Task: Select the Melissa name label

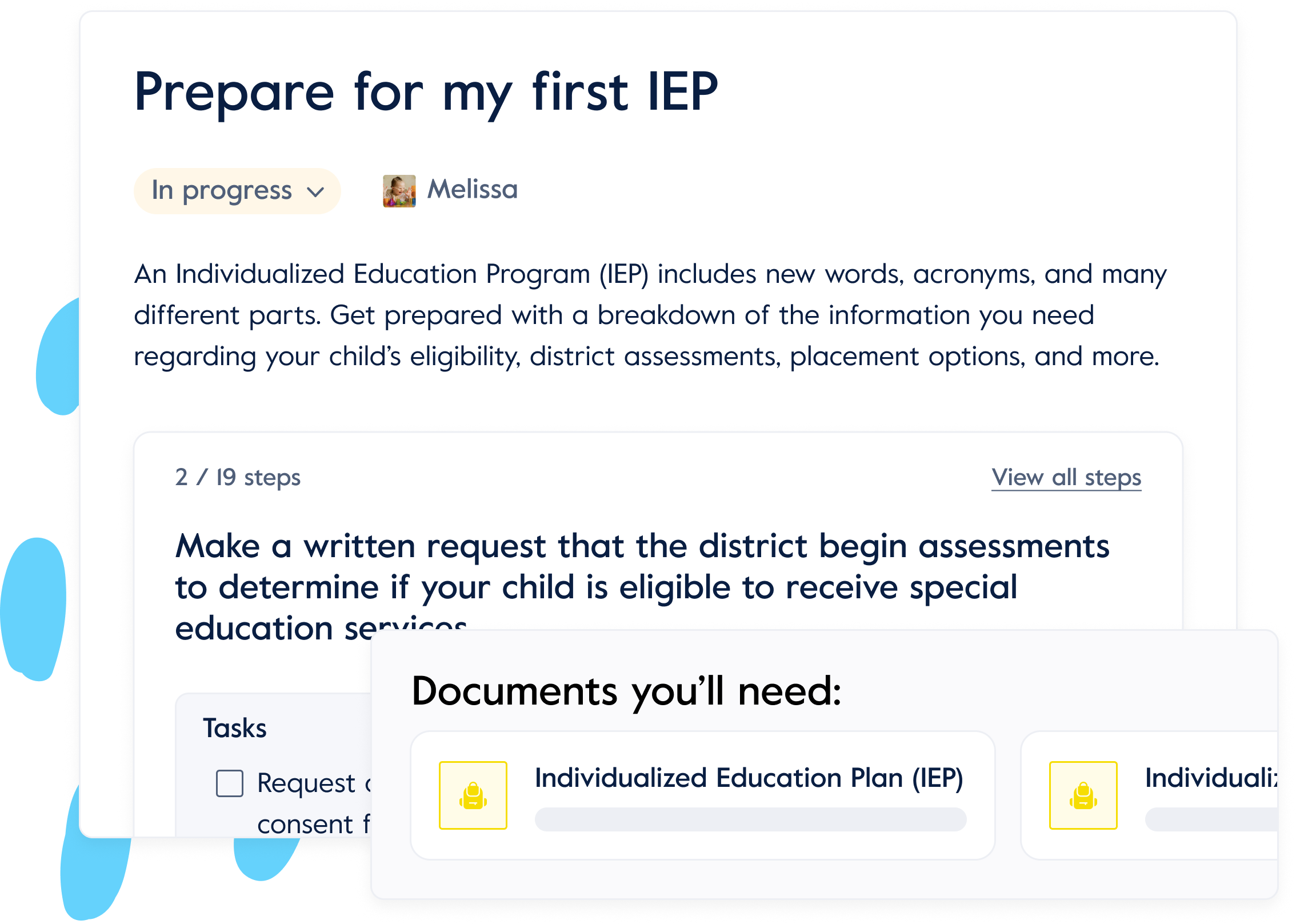Action: point(473,190)
